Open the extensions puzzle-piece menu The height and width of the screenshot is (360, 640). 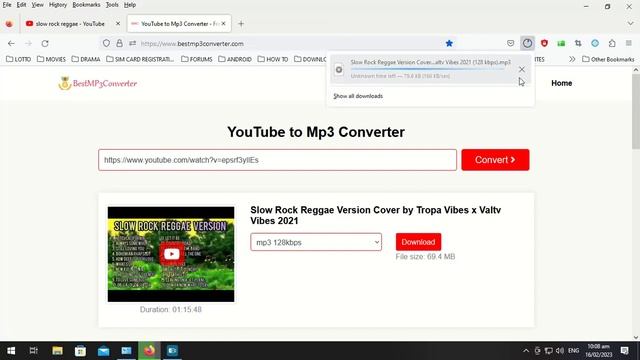pos(612,43)
